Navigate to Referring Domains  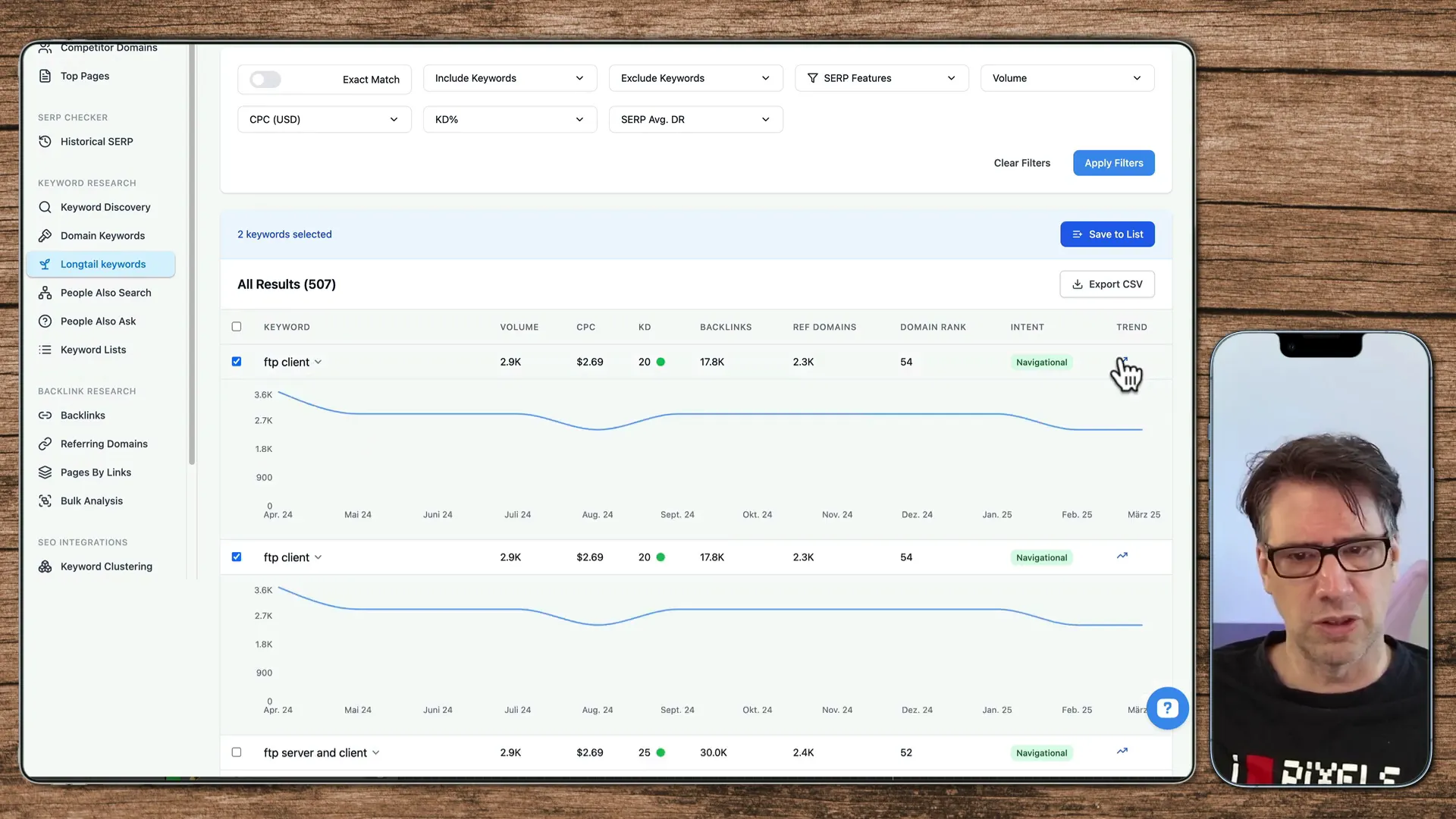point(104,444)
